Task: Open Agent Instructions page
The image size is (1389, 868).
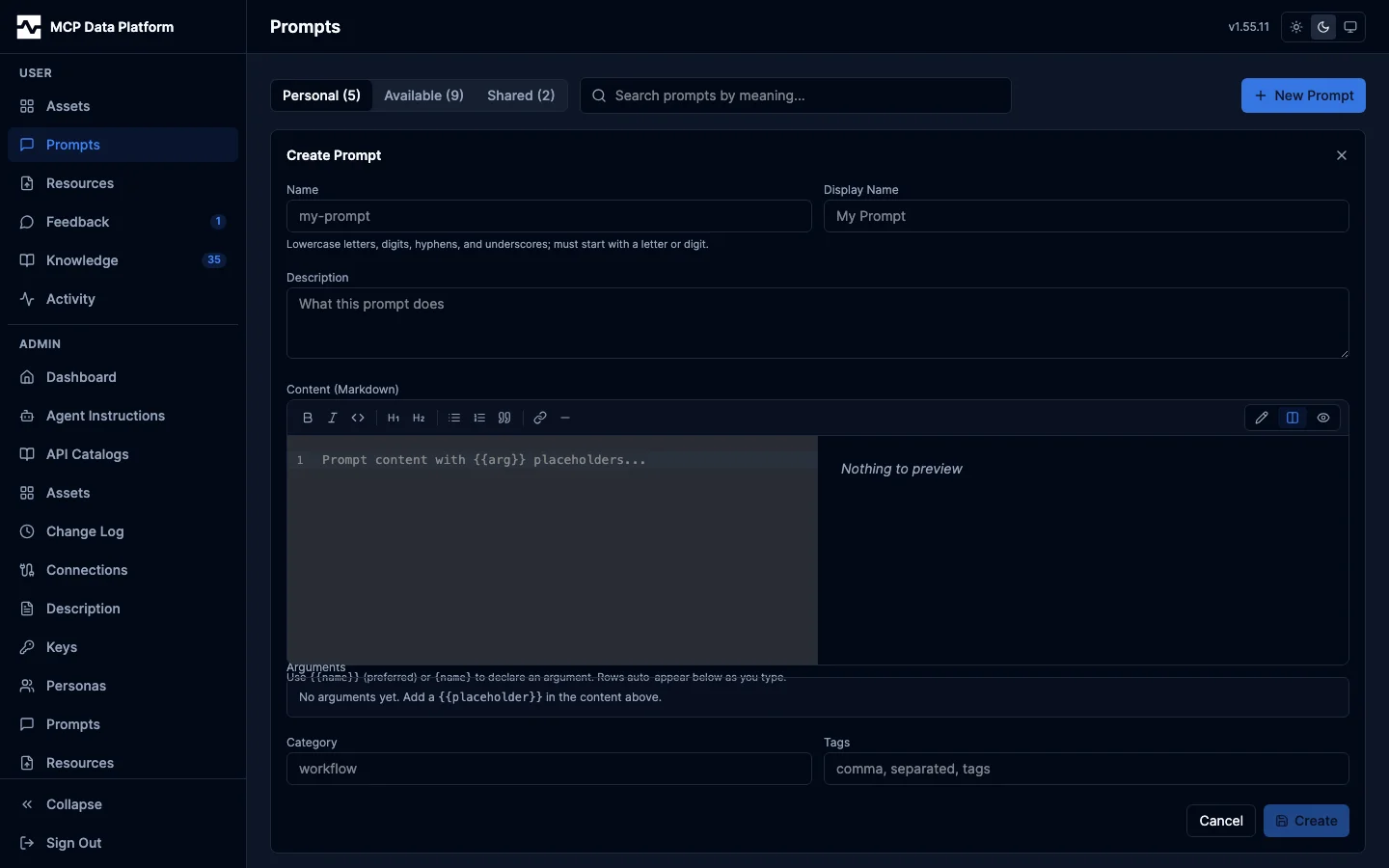Action: 123,416
